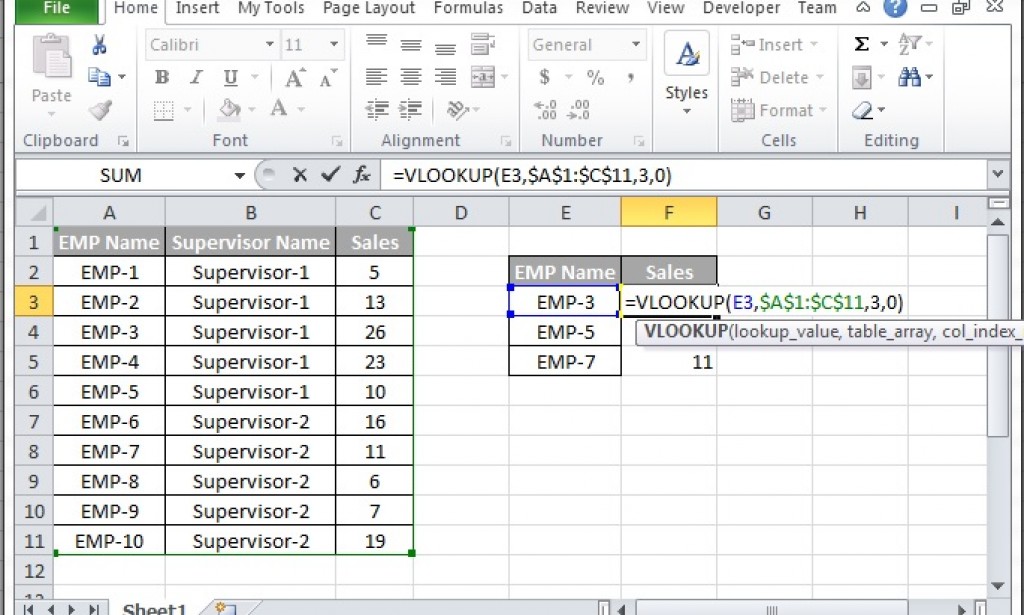Screen dimensions: 1024x615
Task: Click the Format Painter icon
Action: (101, 110)
